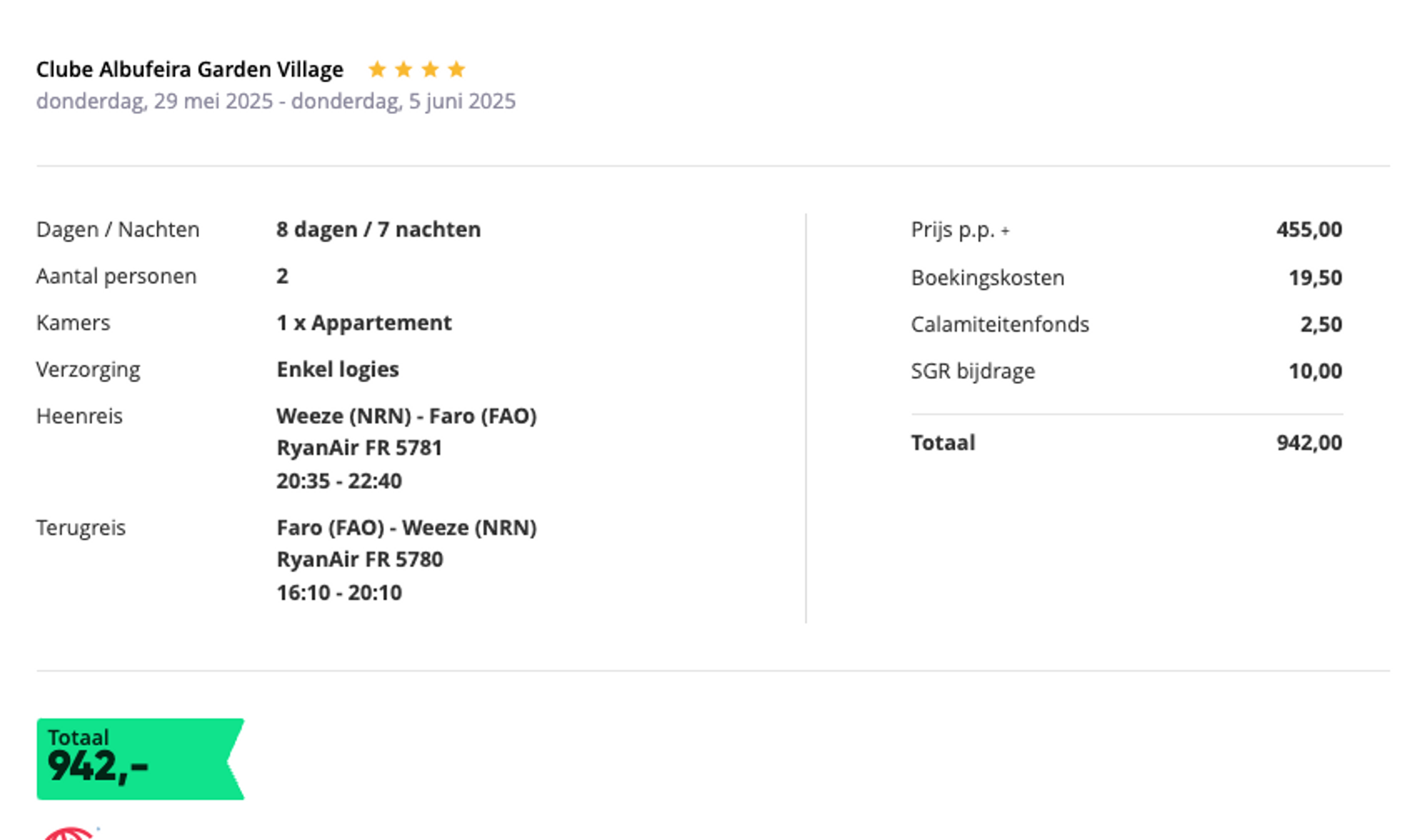Click the 8 dagen / 7 nachten duration
This screenshot has width=1415, height=840.
point(379,229)
